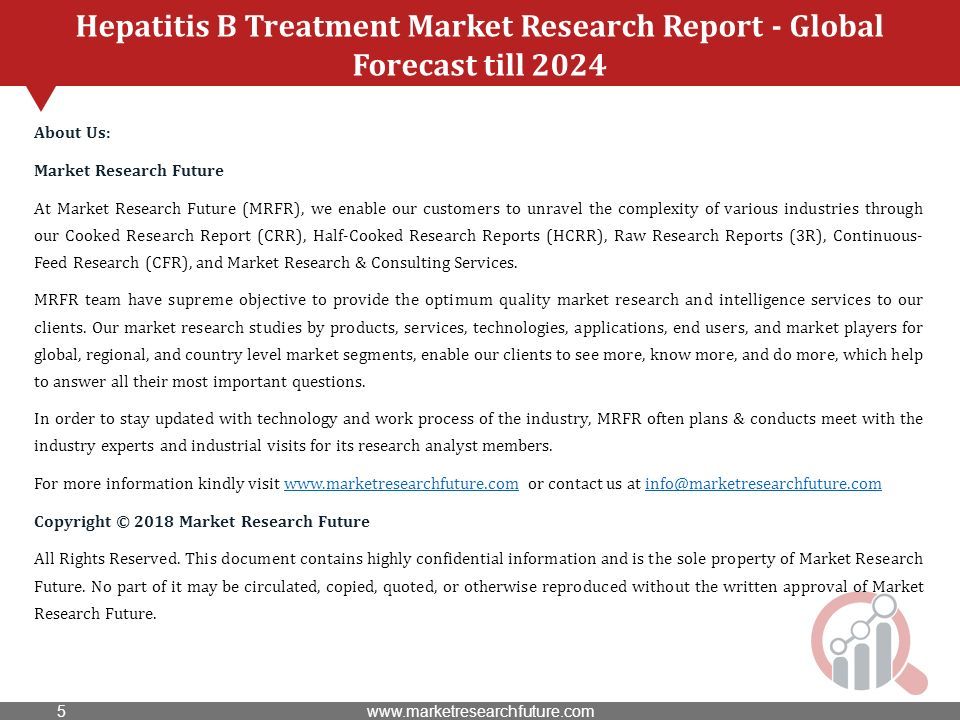Click the paragraph starting 'MRFR team have supreme objective'
The image size is (960, 720).
tap(478, 340)
